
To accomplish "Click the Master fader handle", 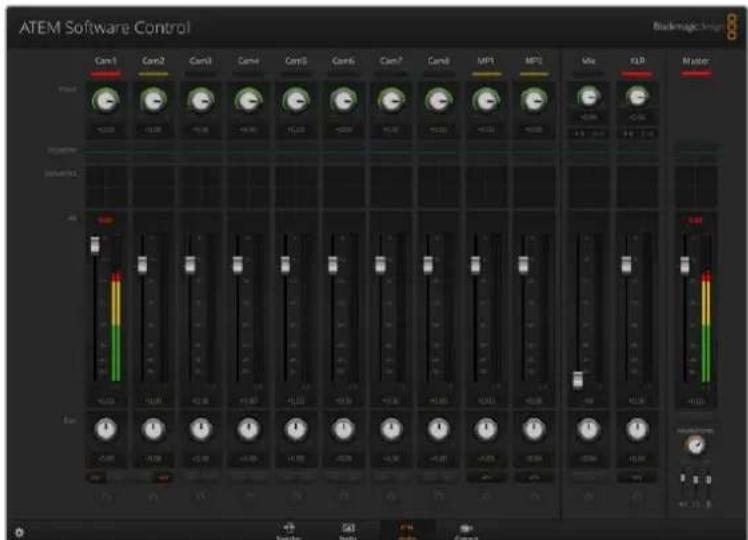I will click(685, 265).
